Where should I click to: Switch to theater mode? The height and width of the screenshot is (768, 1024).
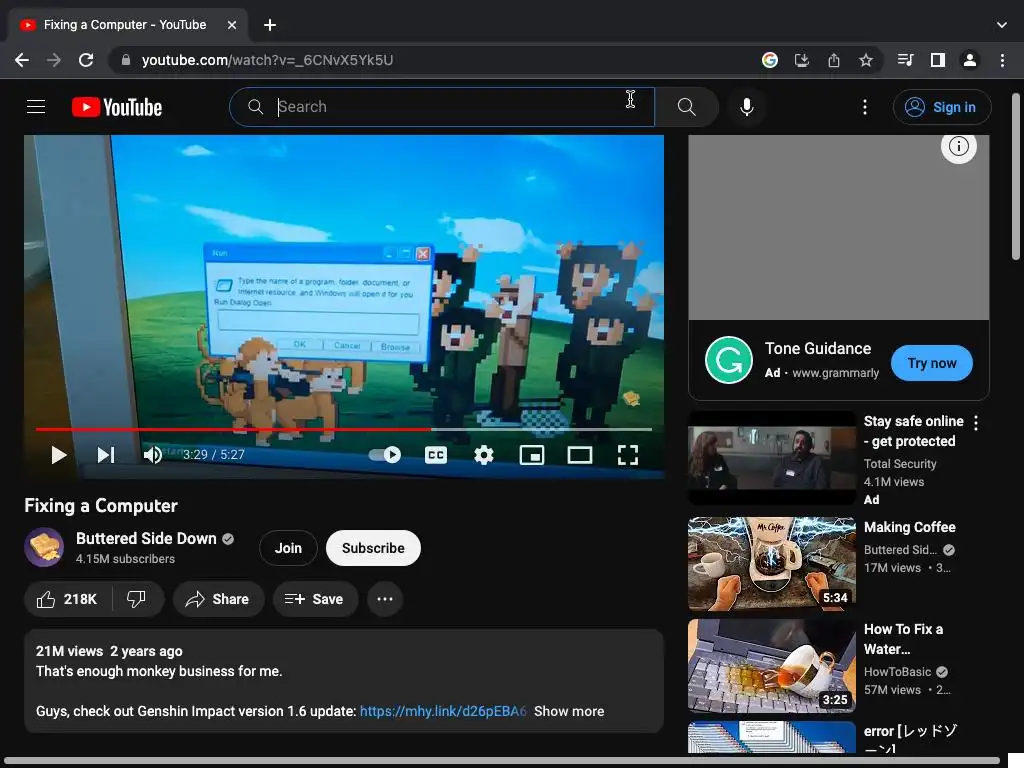pos(579,455)
